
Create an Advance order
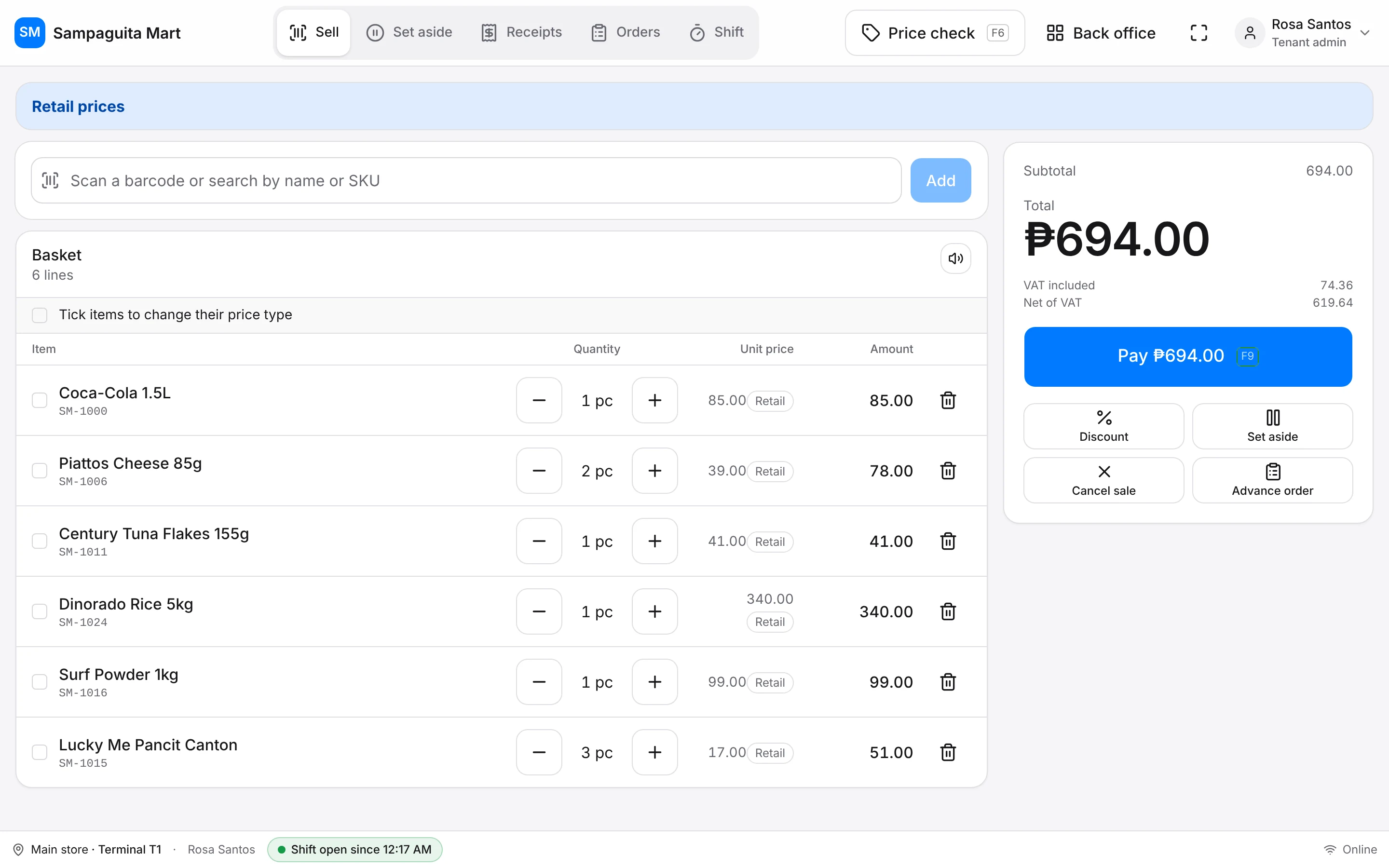pos(1272,480)
